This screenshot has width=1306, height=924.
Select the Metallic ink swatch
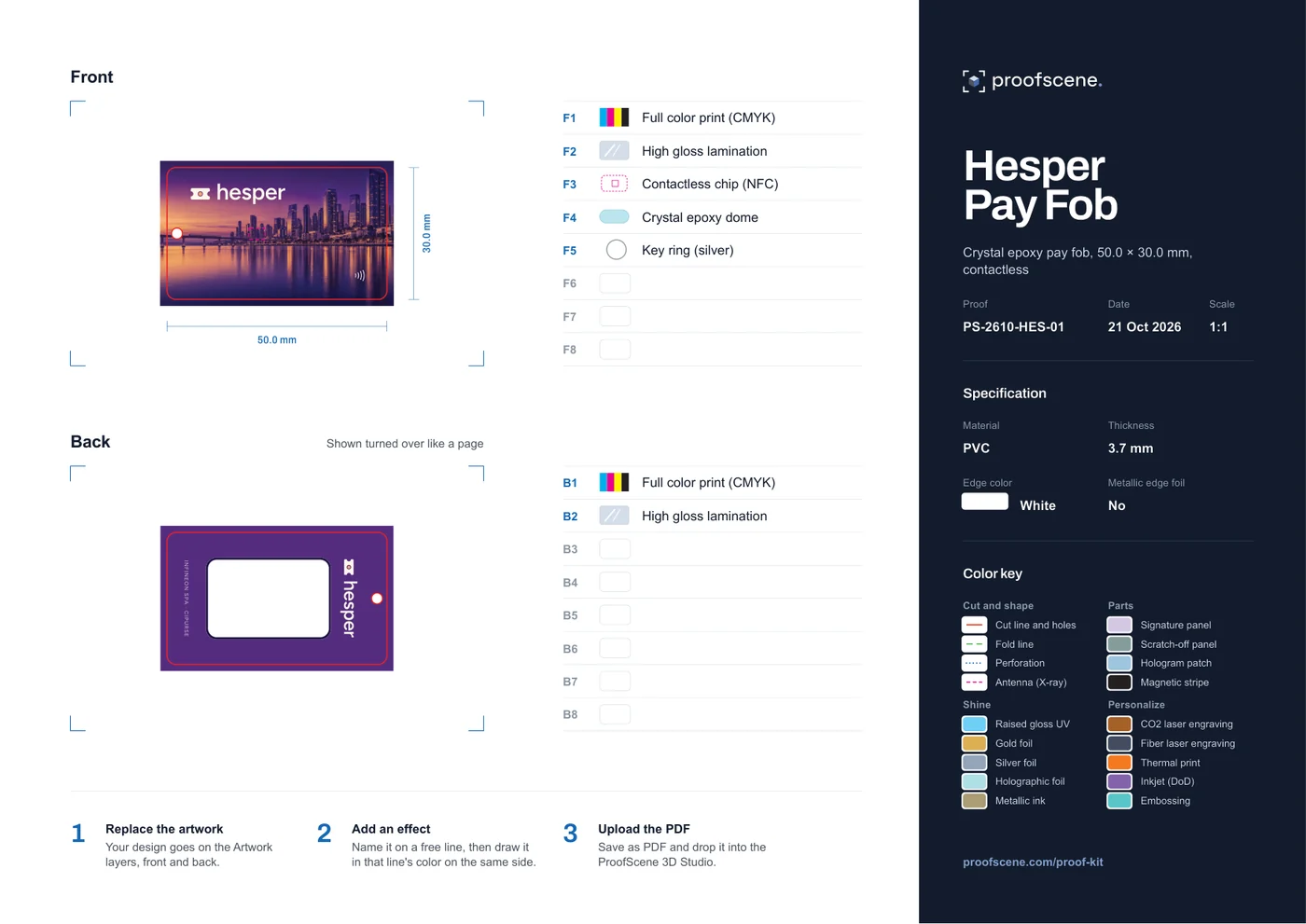pyautogui.click(x=974, y=801)
